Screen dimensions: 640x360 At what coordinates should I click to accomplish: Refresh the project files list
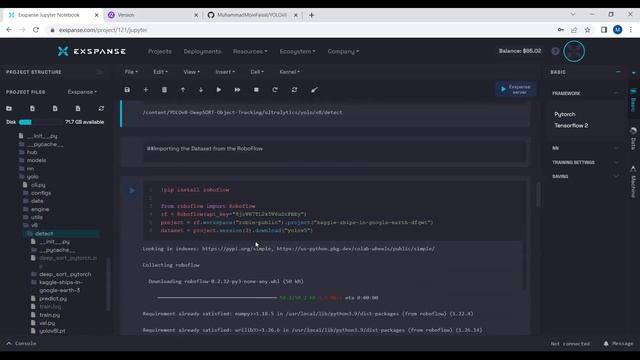101,108
